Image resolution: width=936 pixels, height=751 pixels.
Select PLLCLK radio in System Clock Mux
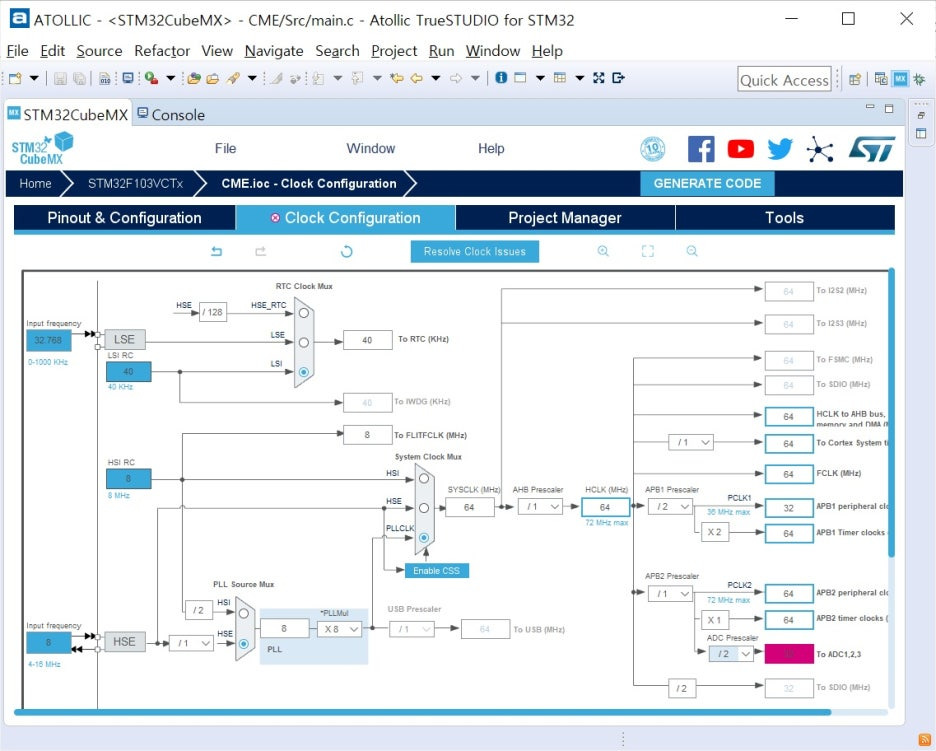tap(424, 537)
